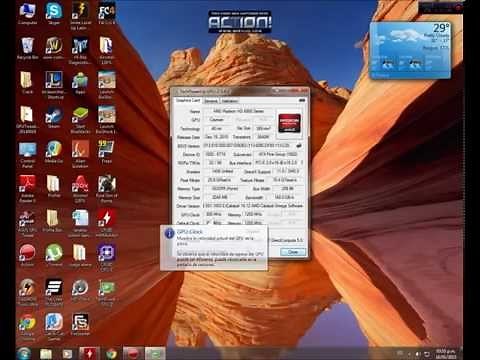Open the green GPU-Z taskbar button
480x360 pixels.
tap(155, 353)
